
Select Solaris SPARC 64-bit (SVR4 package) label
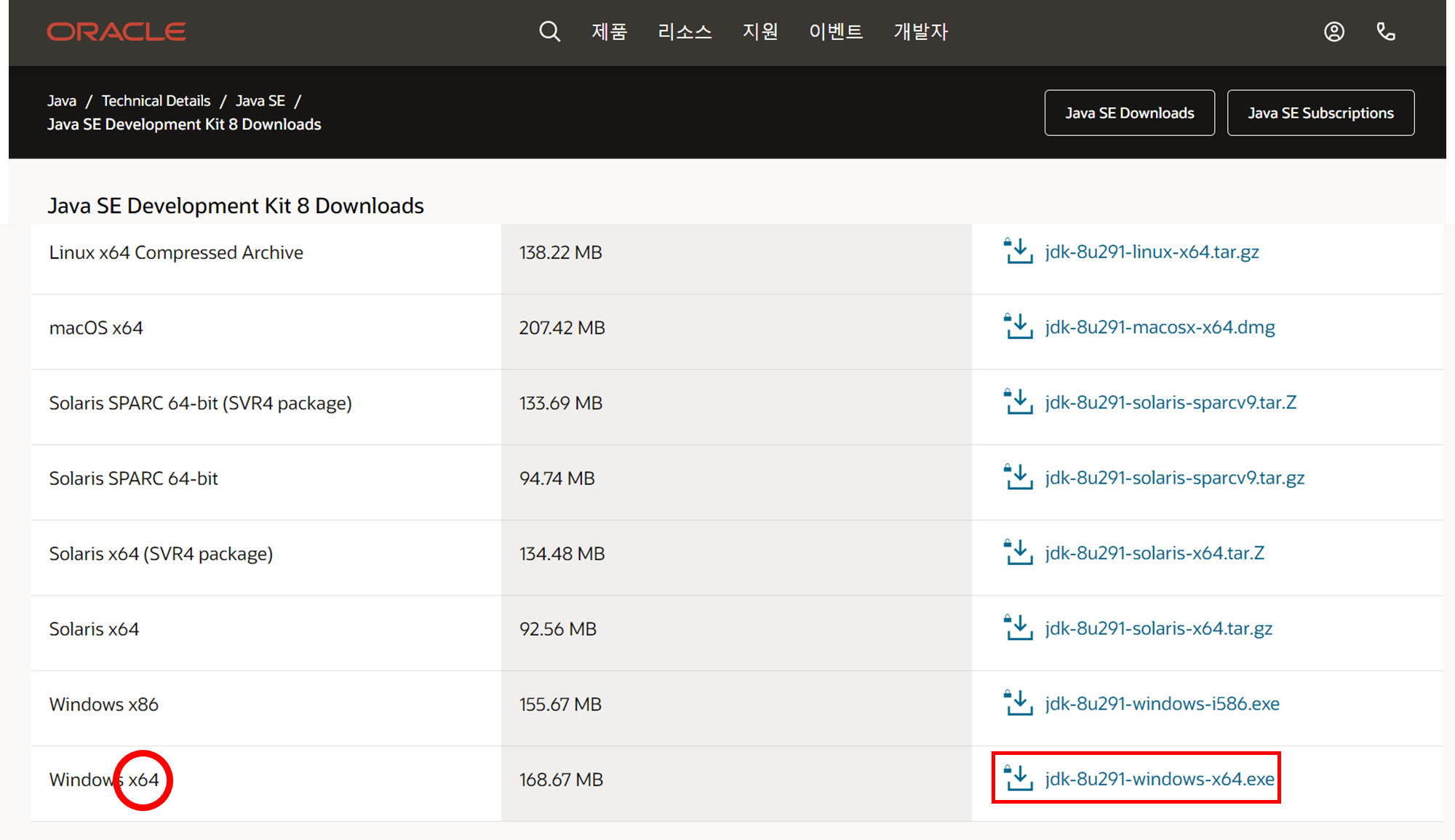(x=200, y=403)
